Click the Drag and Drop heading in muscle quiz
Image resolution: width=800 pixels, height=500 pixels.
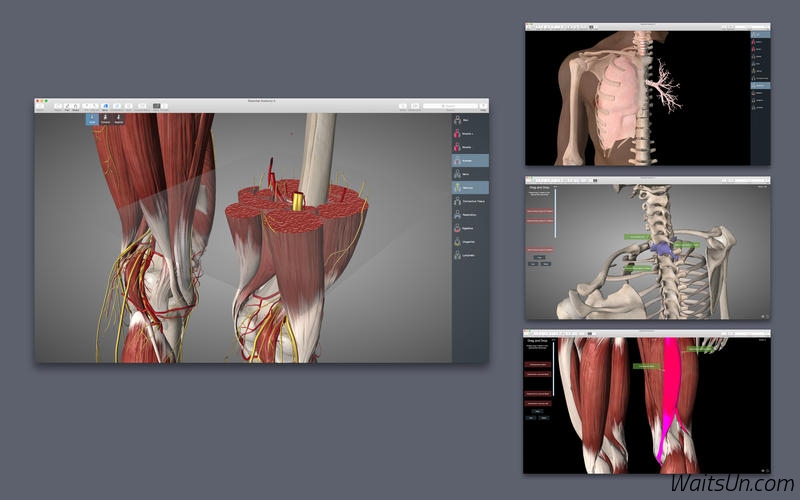(x=537, y=341)
